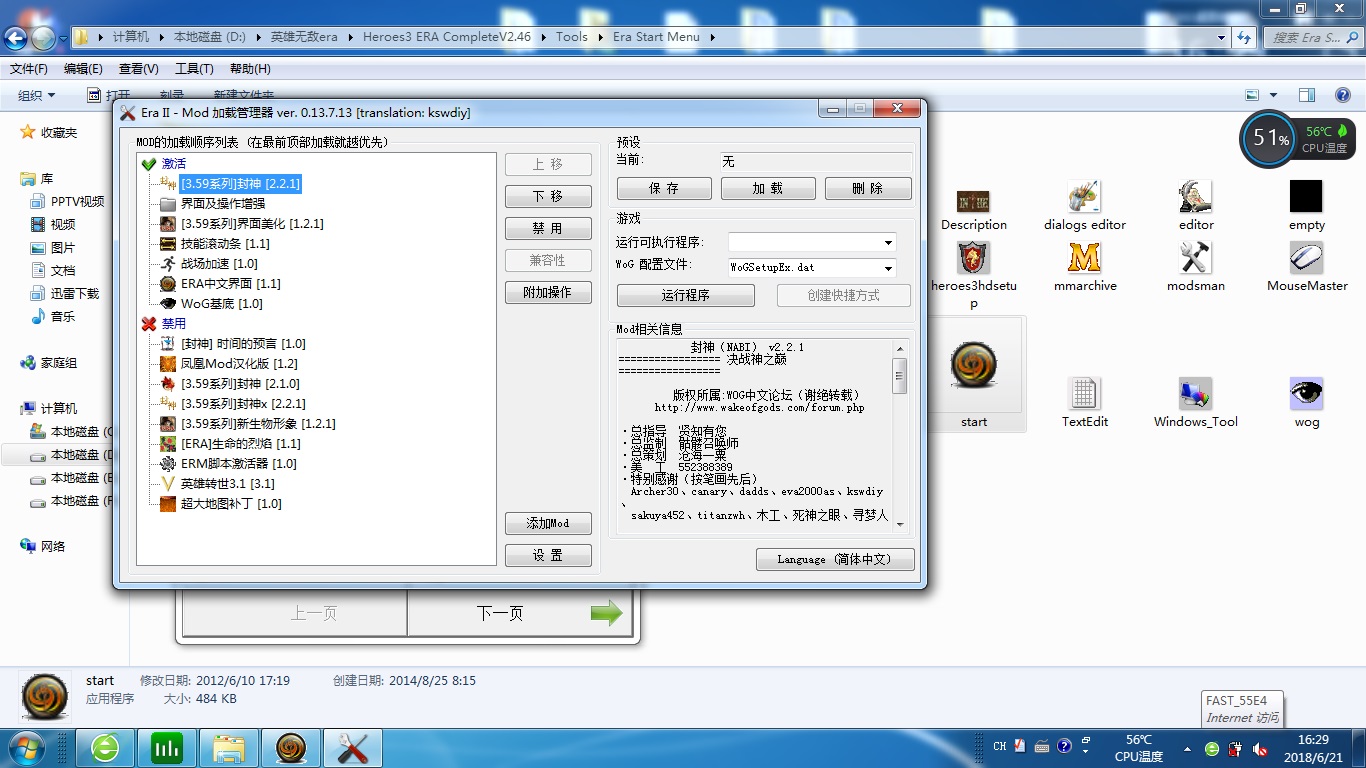Open address bar history dropdown
This screenshot has height=768, width=1366.
1222,37
